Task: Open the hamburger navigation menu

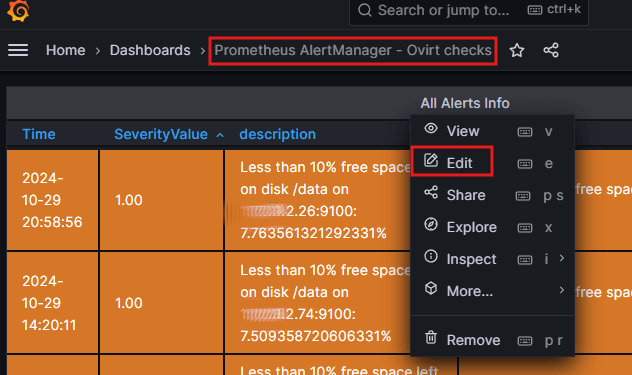Action: (18, 50)
